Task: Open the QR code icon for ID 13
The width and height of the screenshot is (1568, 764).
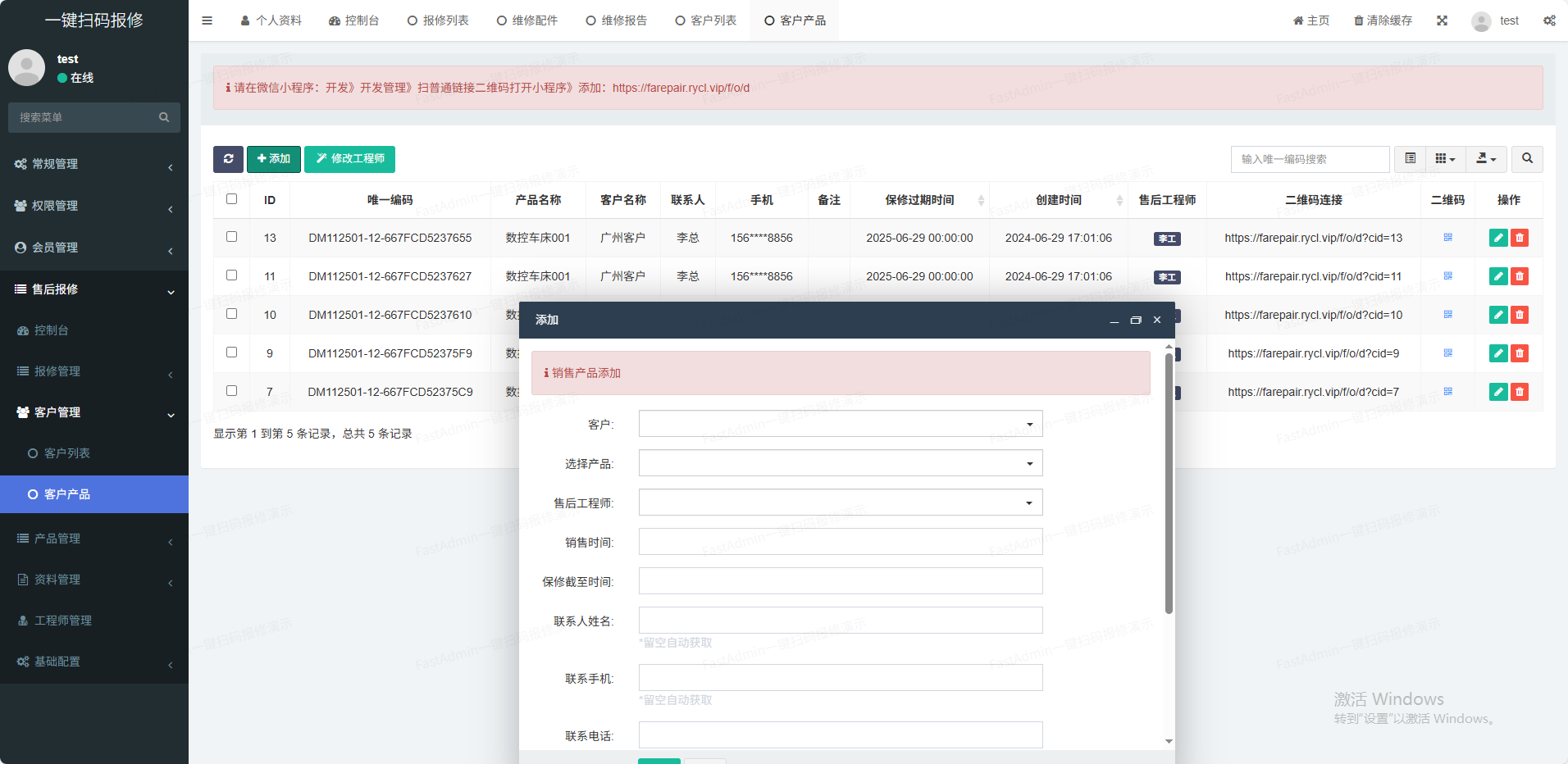Action: pos(1447,238)
